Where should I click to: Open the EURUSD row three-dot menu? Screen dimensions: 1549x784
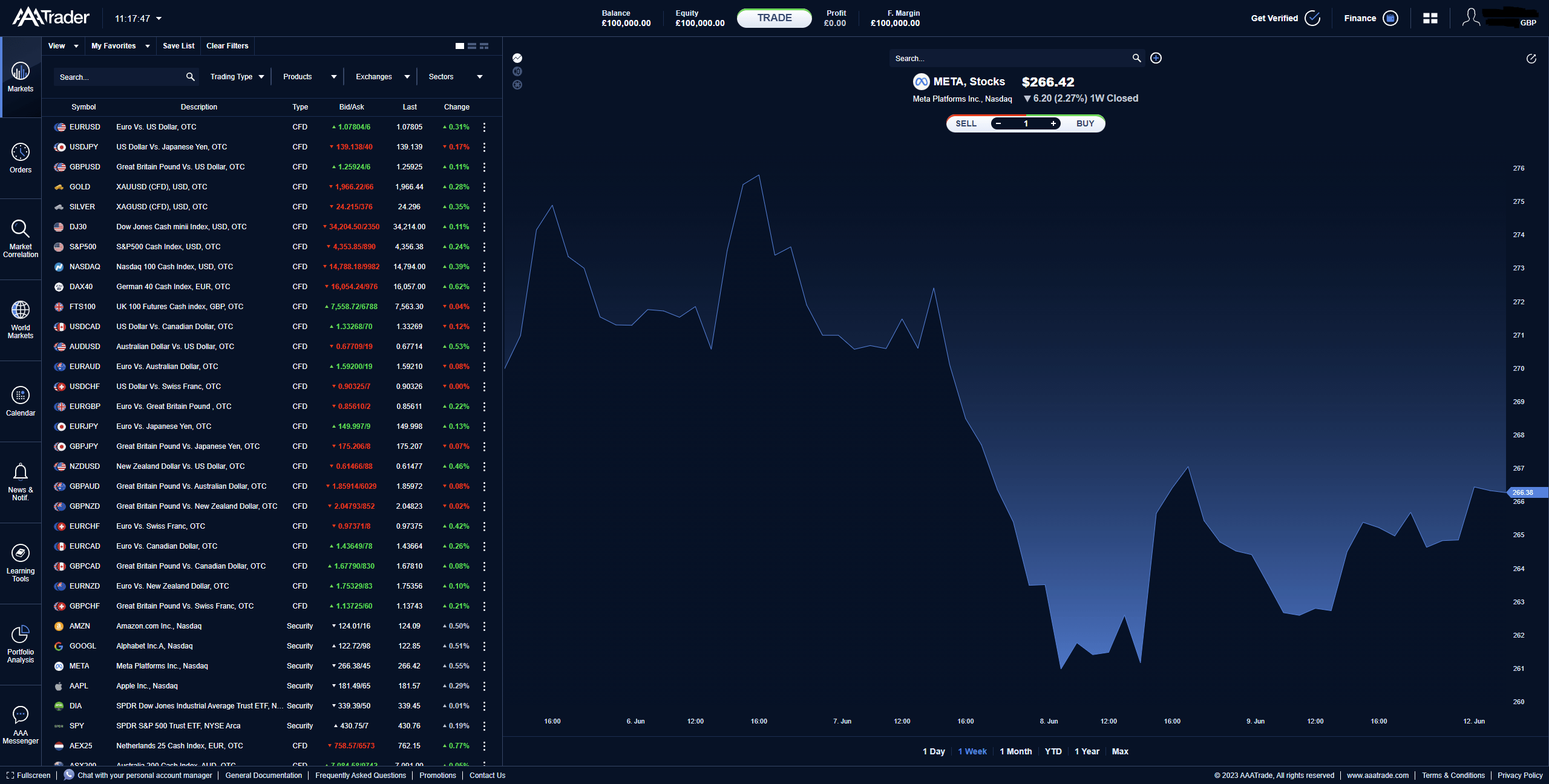(484, 127)
